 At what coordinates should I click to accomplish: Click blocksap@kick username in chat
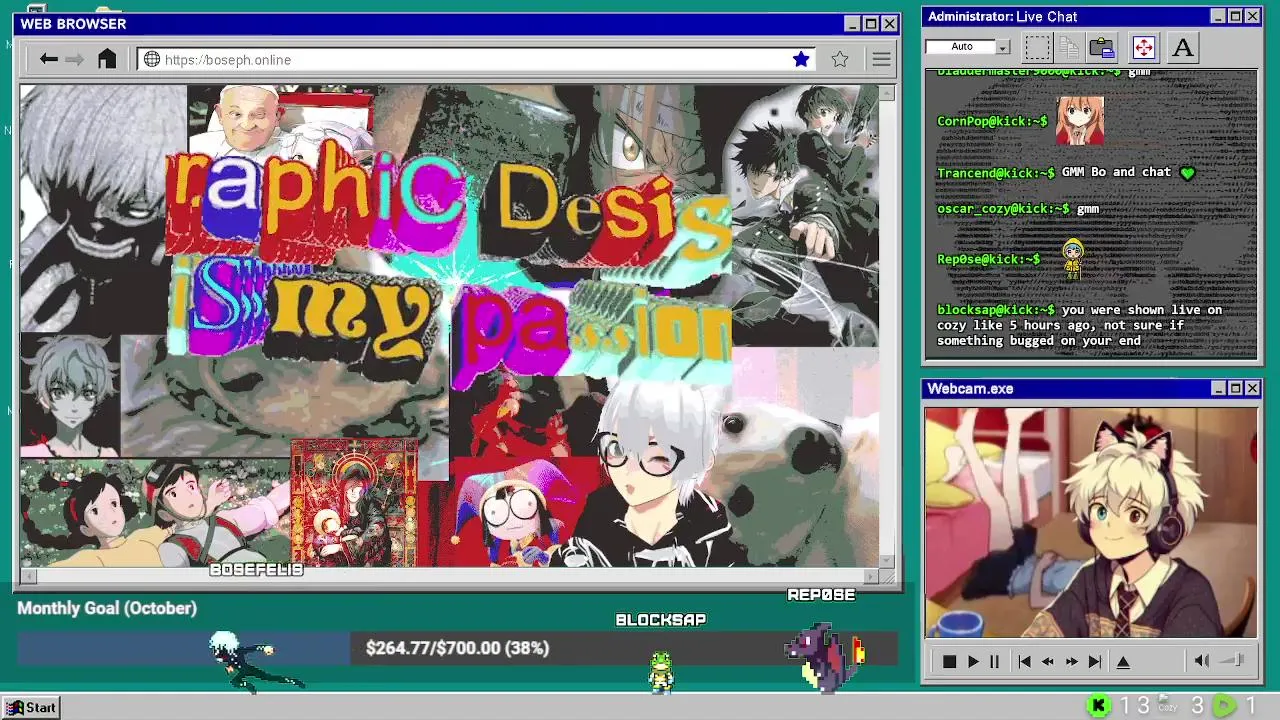coord(996,310)
